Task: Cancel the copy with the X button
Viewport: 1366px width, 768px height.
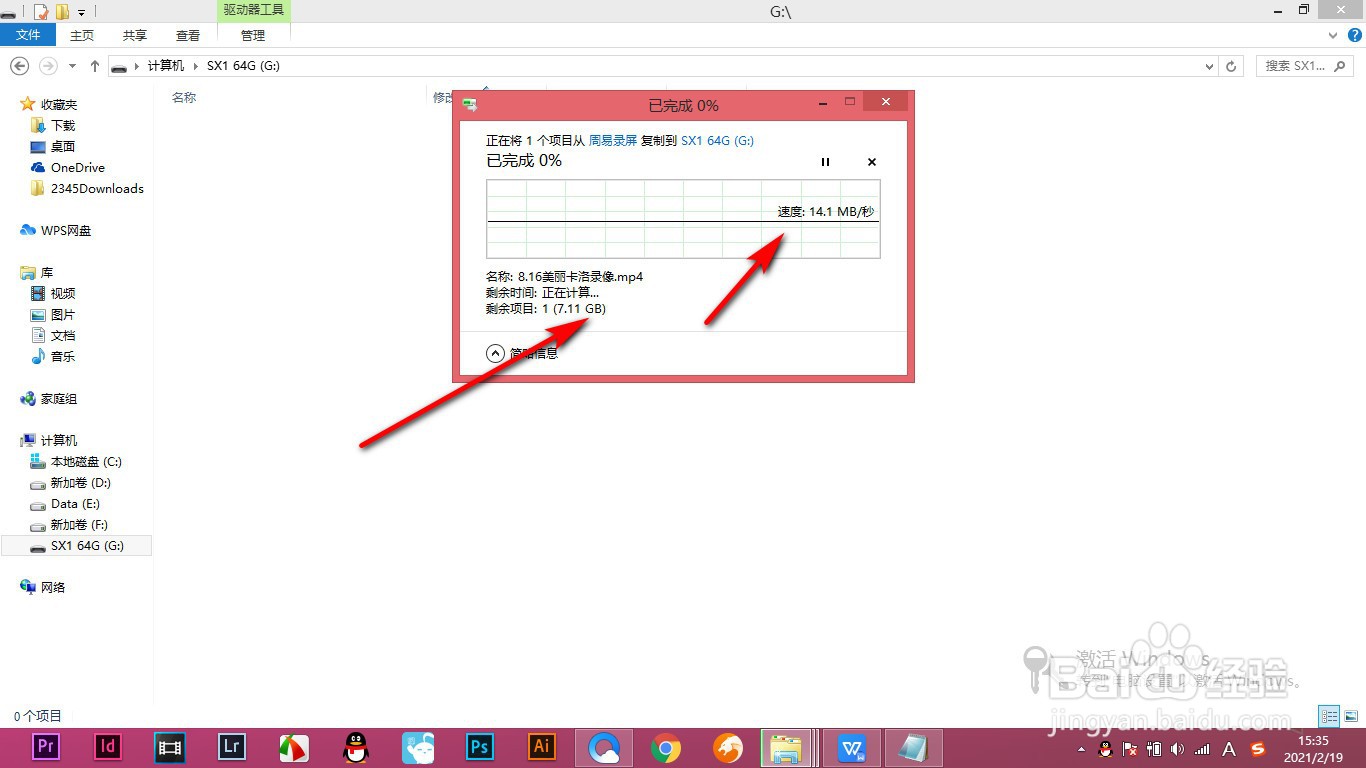Action: (872, 162)
